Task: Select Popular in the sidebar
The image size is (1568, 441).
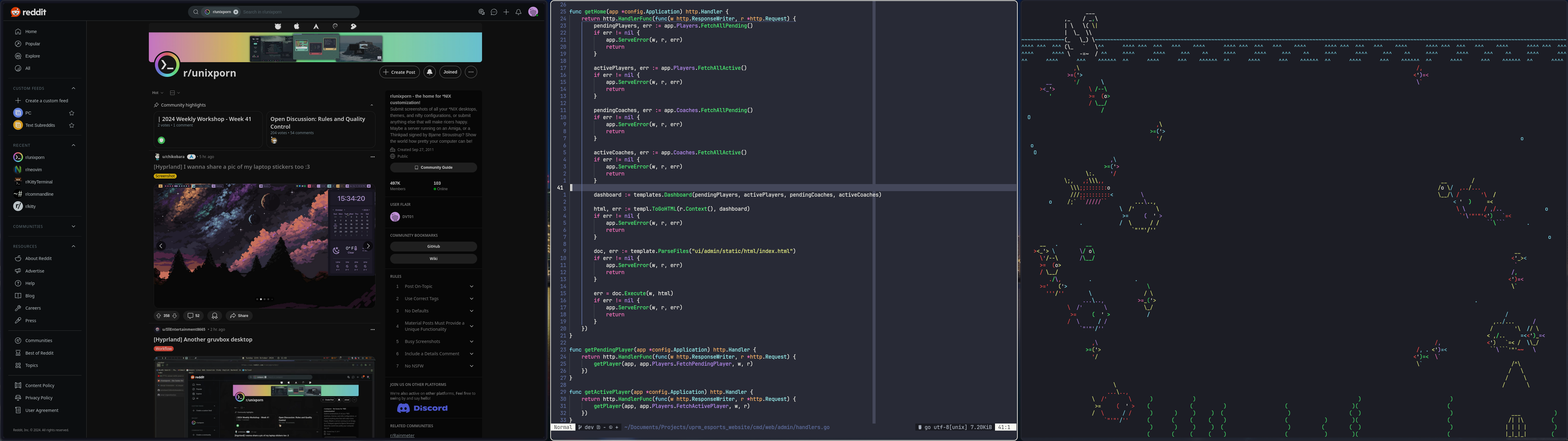Action: click(x=32, y=43)
